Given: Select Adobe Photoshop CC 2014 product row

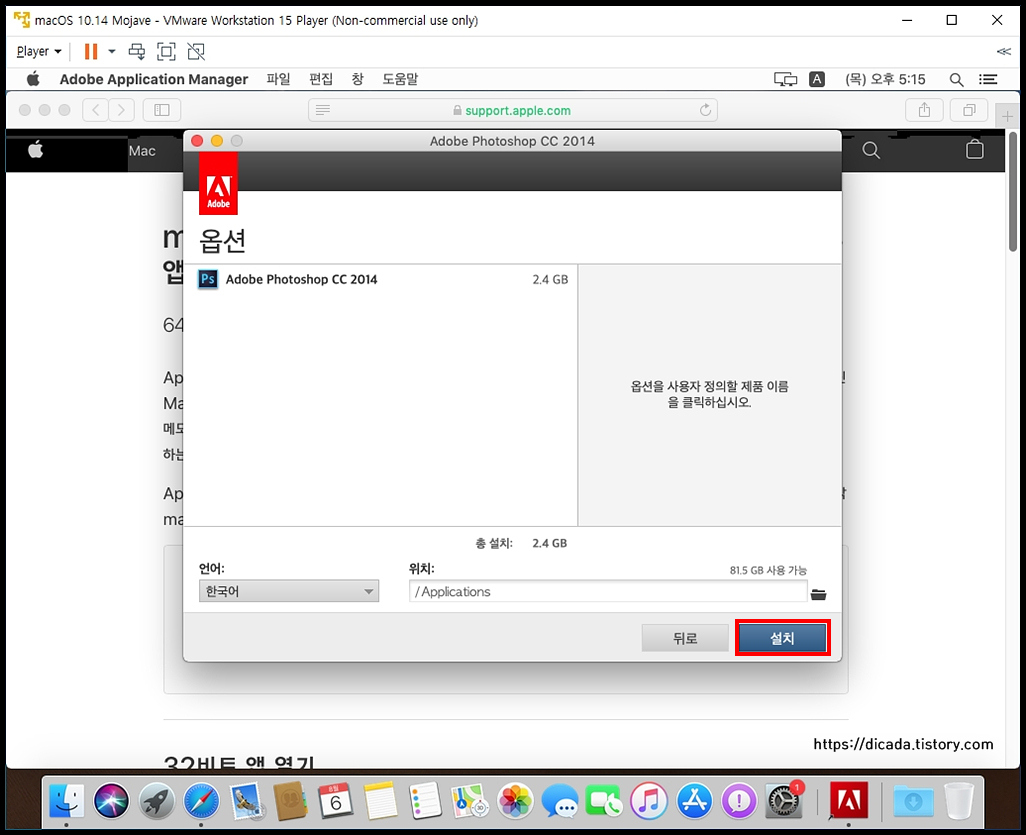Looking at the screenshot, I should coord(381,279).
